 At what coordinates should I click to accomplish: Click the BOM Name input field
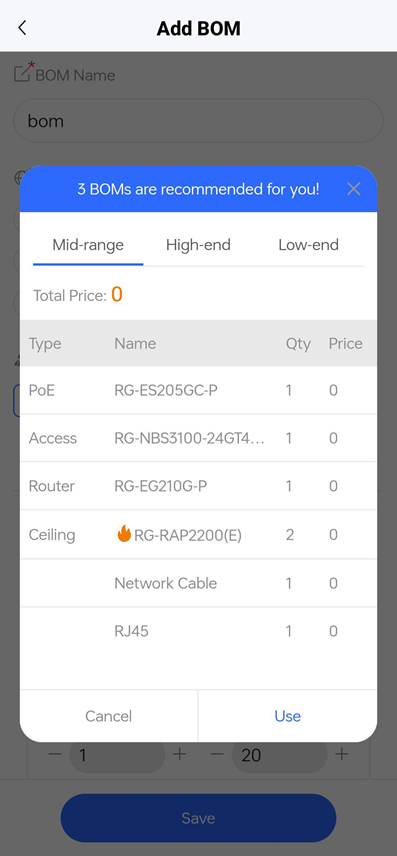198,121
